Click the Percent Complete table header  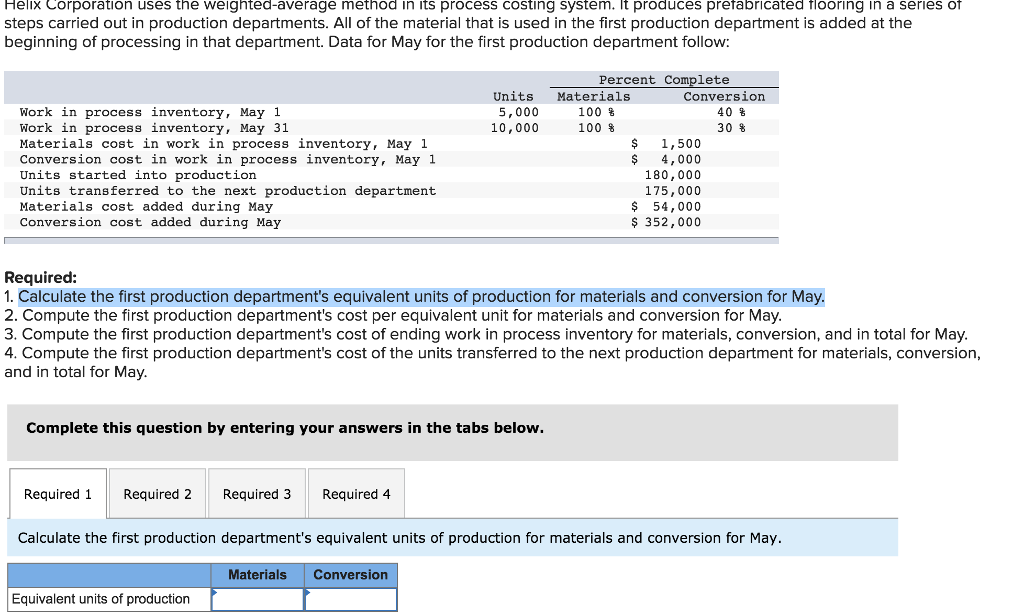pyautogui.click(x=663, y=80)
